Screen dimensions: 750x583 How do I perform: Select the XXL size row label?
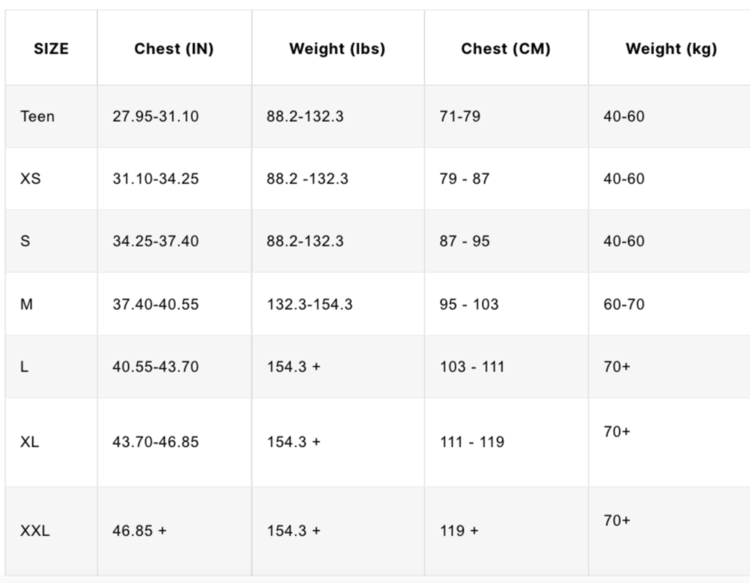[35, 531]
